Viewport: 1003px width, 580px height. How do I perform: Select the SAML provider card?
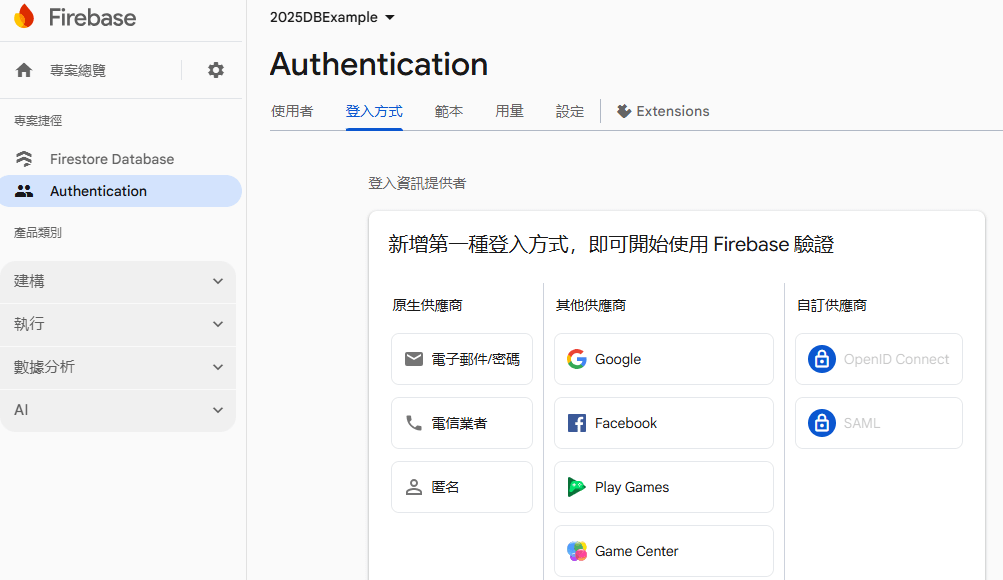point(879,423)
